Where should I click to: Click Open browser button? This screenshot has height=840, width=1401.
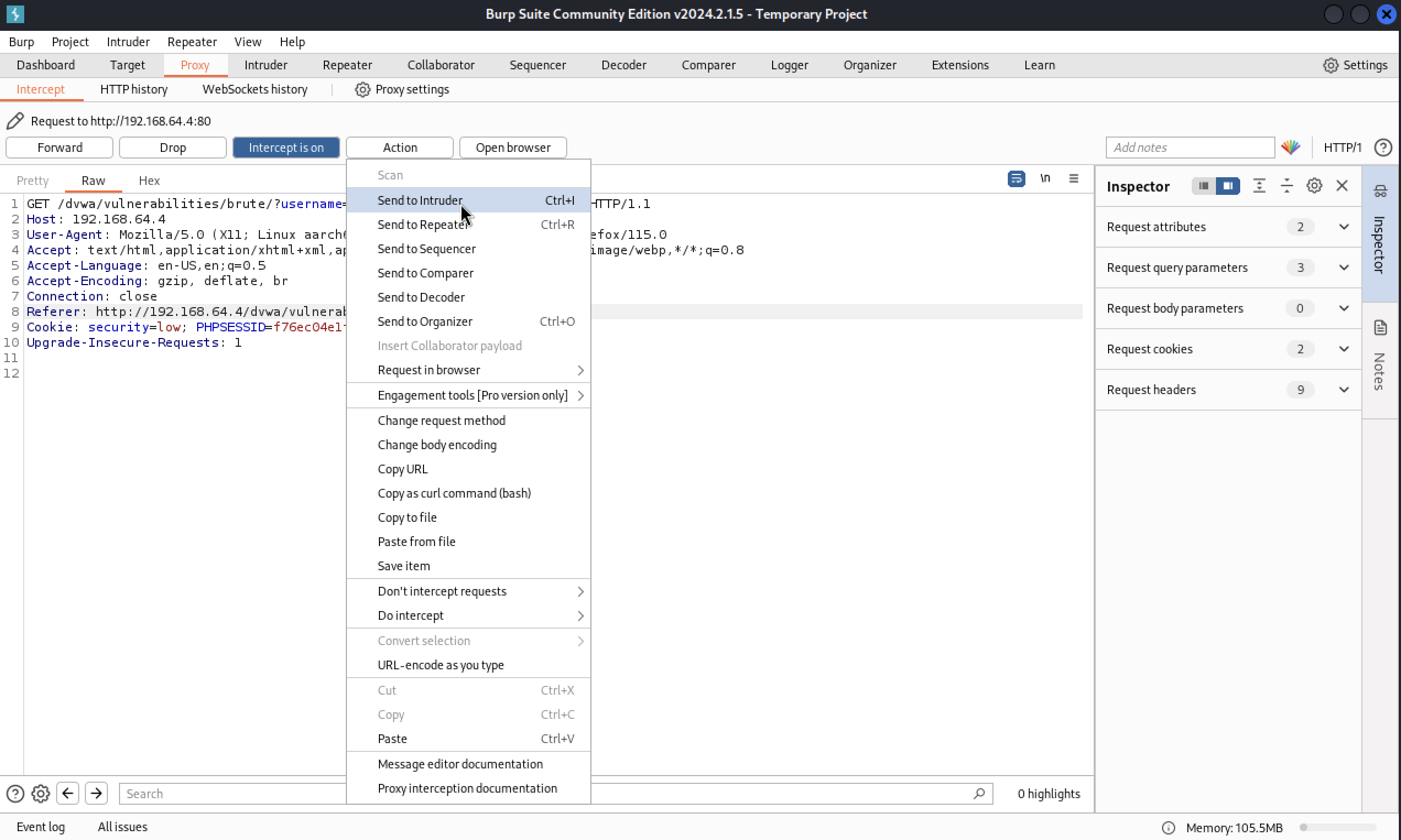(513, 148)
